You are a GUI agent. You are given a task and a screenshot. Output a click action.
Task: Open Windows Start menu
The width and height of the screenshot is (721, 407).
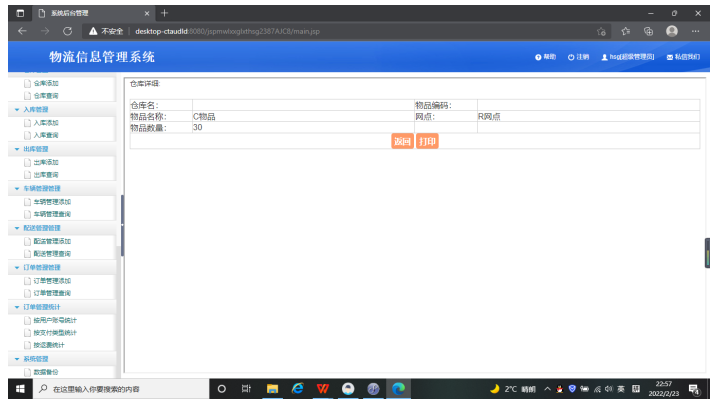20,389
